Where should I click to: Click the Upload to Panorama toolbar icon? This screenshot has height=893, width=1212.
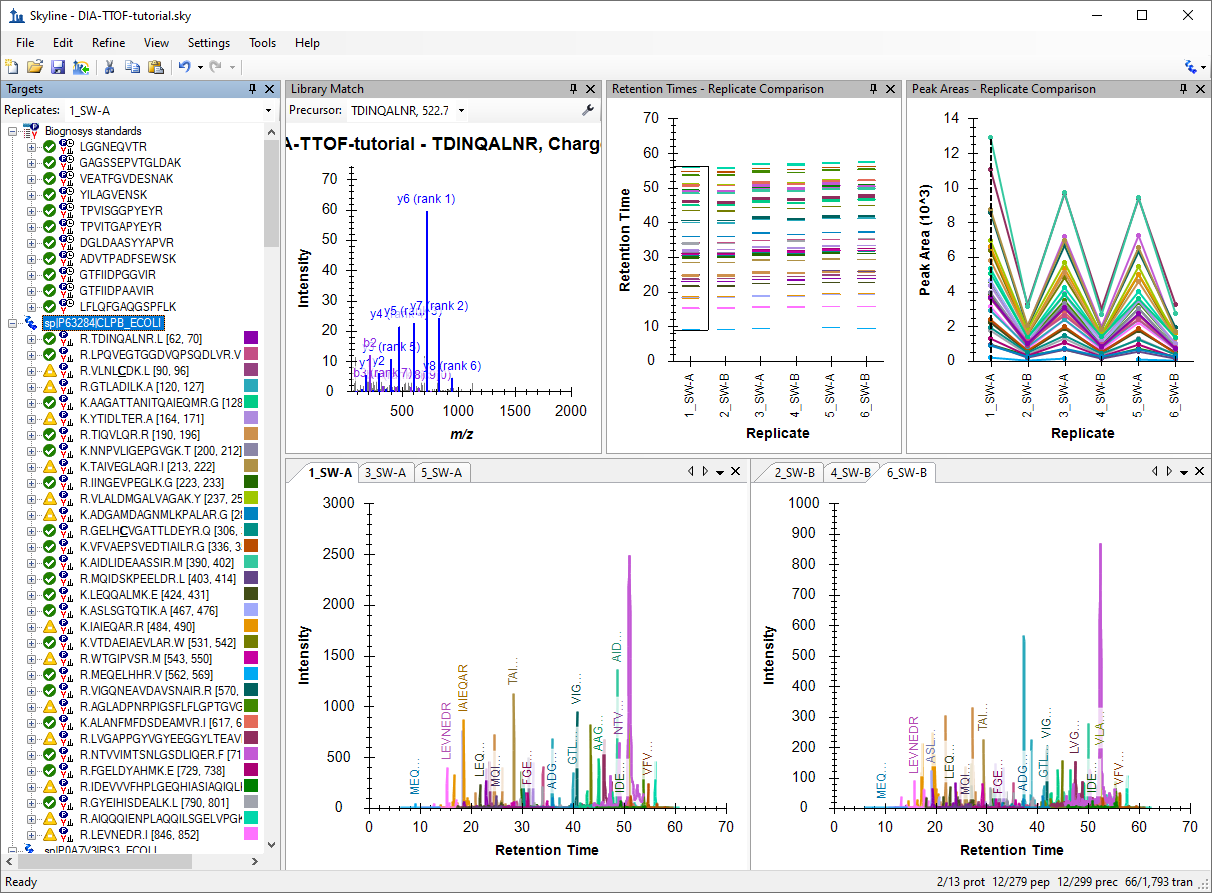pyautogui.click(x=81, y=67)
